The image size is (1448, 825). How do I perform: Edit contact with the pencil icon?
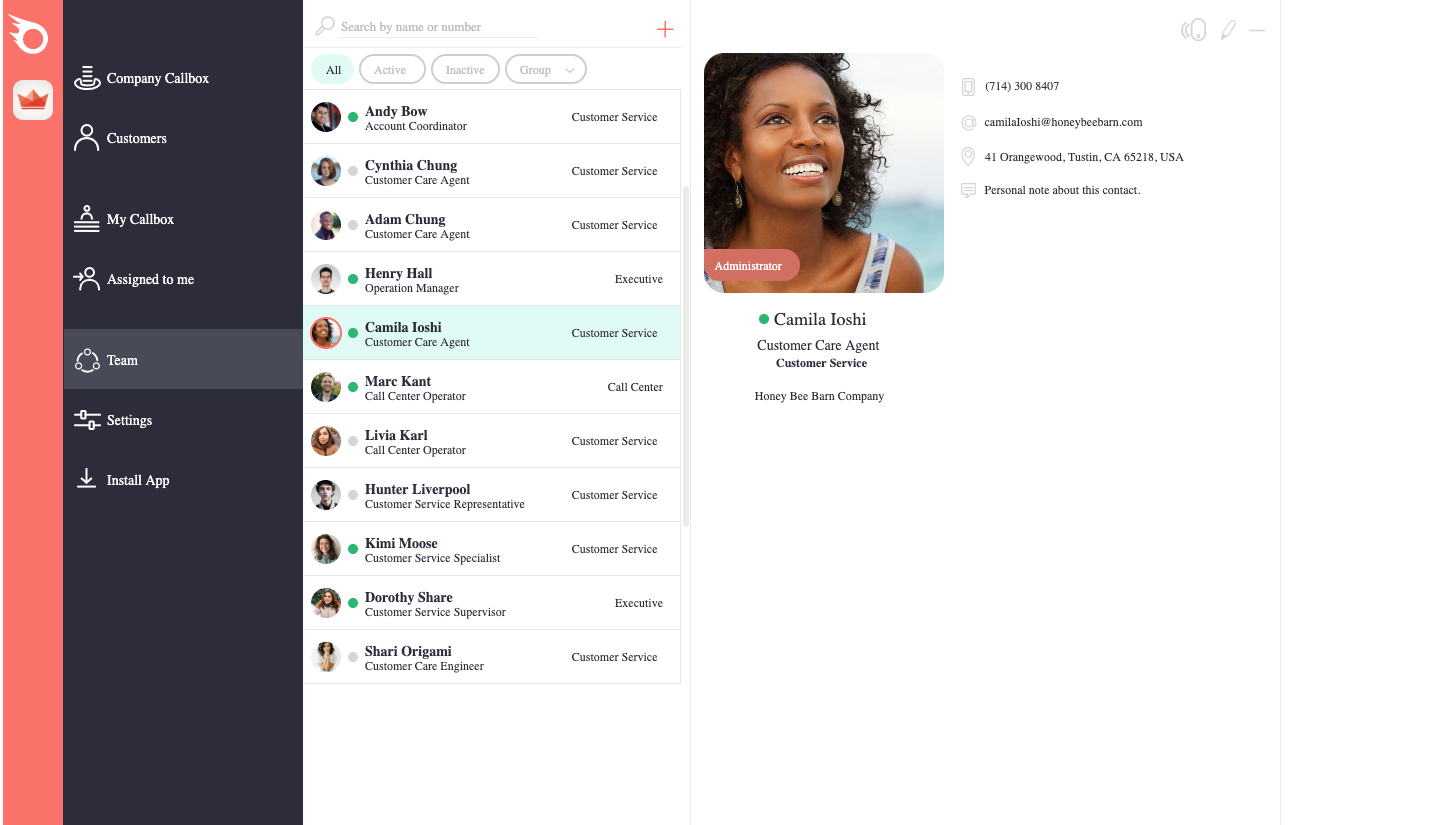[1228, 30]
